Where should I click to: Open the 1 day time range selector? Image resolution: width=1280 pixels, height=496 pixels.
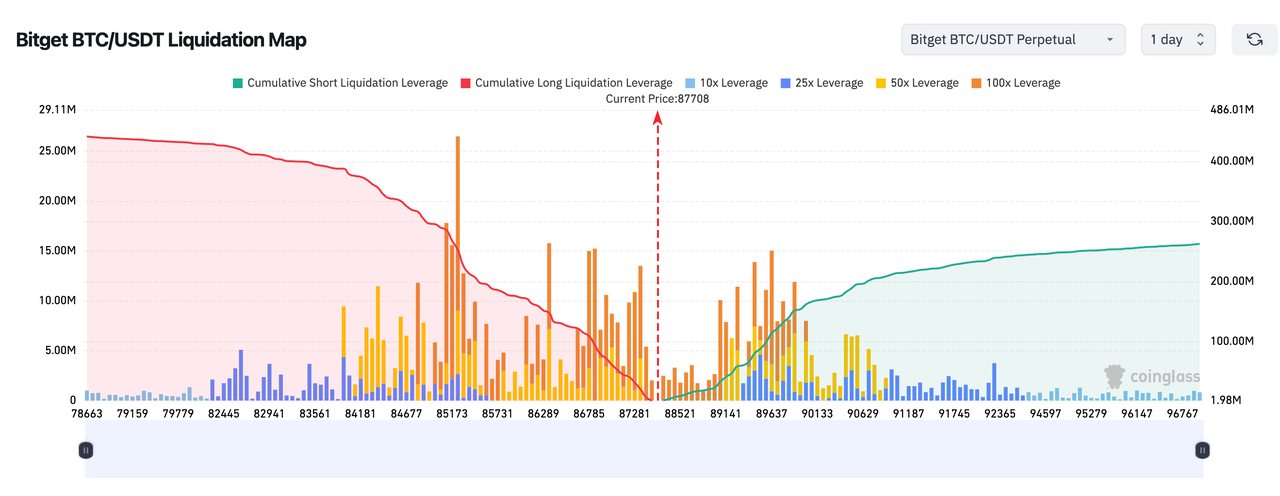coord(1177,40)
